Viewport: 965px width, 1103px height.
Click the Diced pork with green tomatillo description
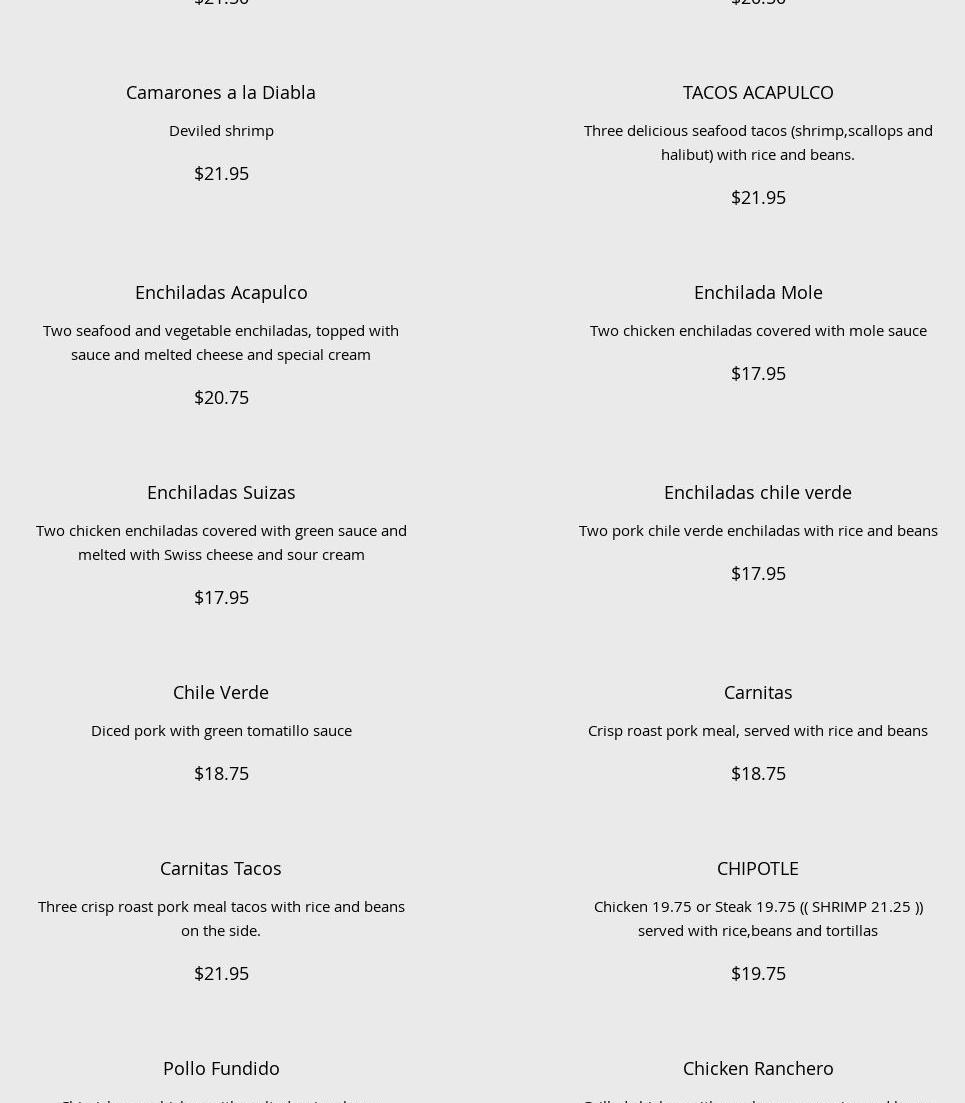[x=221, y=730]
